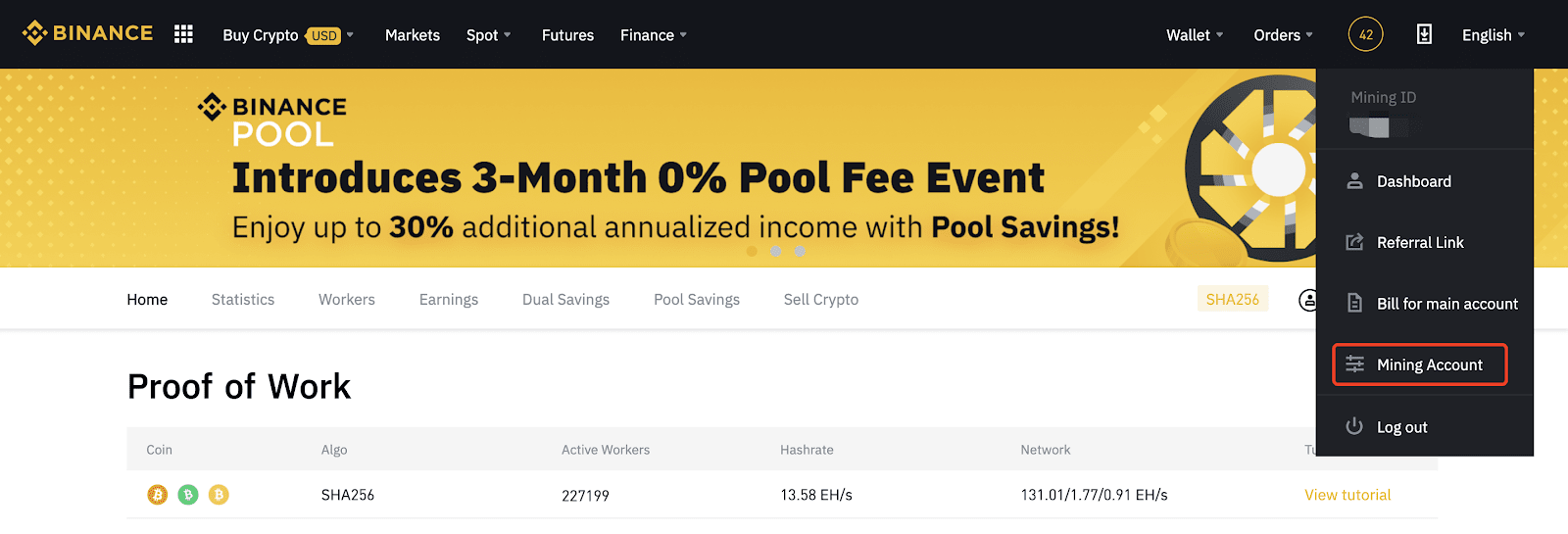Click the Binance logo in header
The height and width of the screenshot is (534, 1568).
tap(88, 33)
